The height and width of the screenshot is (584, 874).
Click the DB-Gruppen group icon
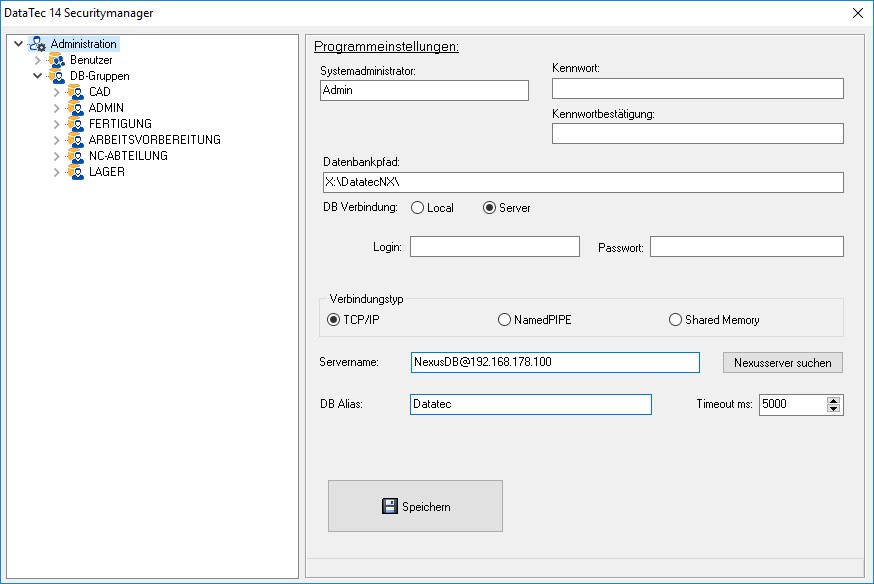[57, 76]
